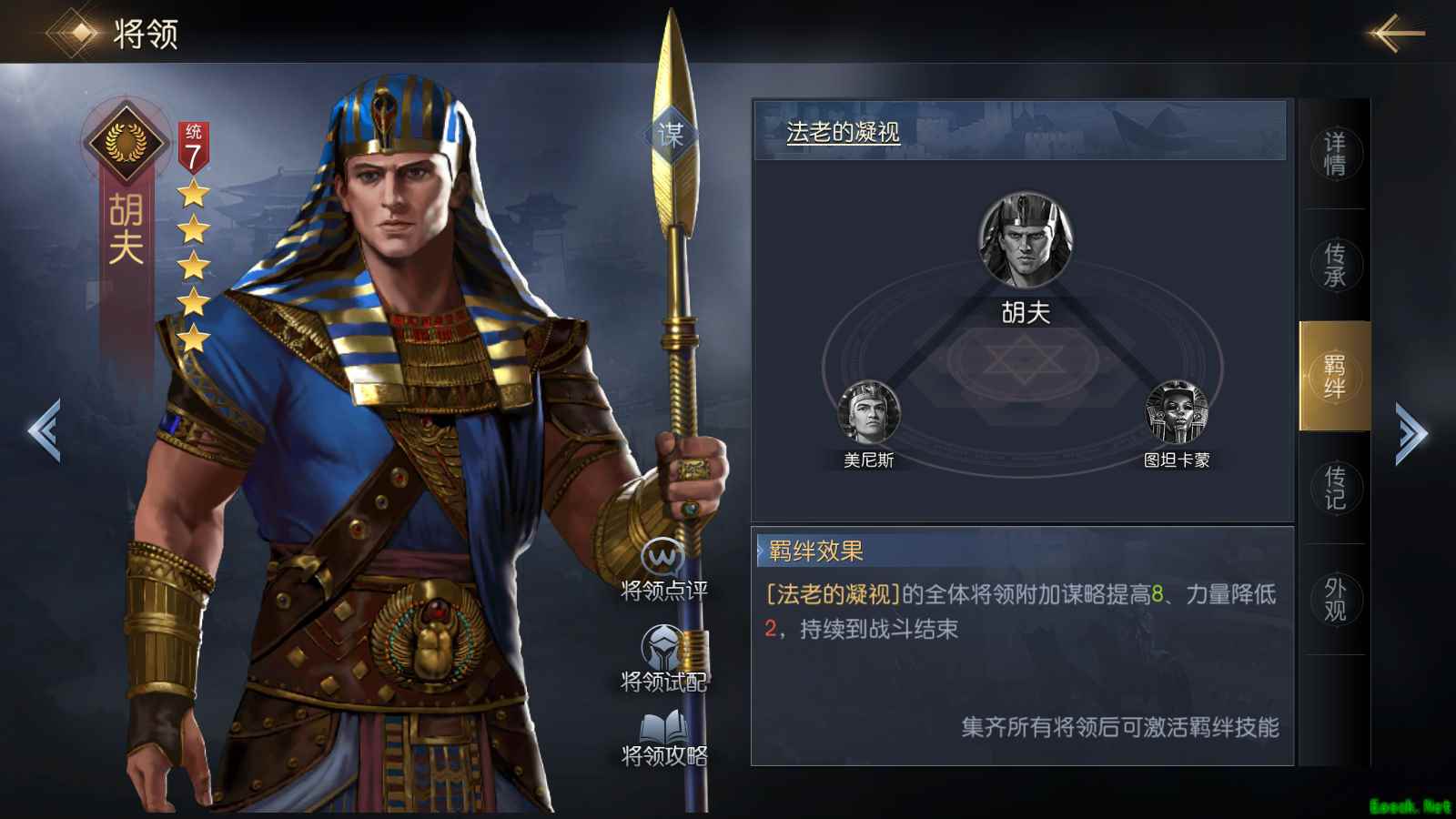Click the 统 7 command rating badge
This screenshot has width=1456, height=819.
(x=193, y=147)
